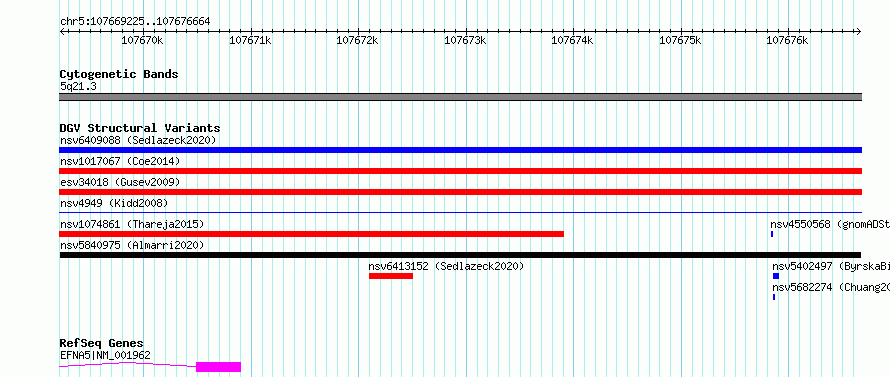Click the 107676k ruler tick label
The width and height of the screenshot is (890, 377).
pyautogui.click(x=787, y=41)
